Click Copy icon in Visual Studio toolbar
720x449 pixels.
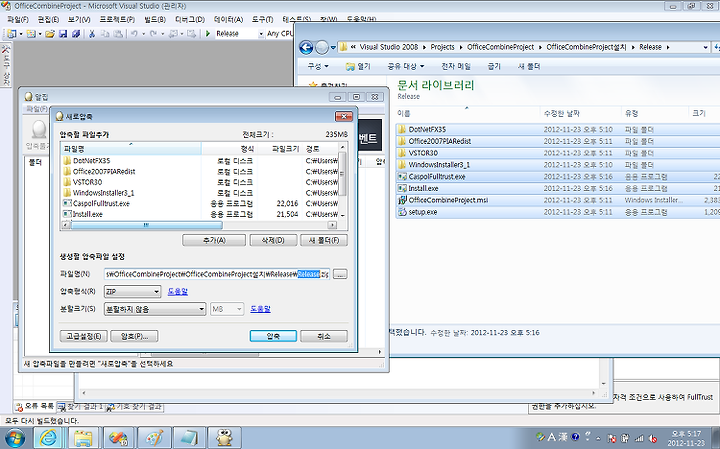105,34
